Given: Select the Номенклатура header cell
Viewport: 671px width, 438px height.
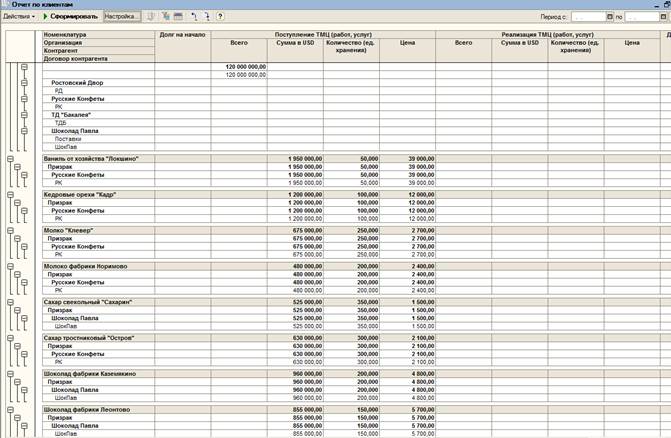Looking at the screenshot, I should click(x=98, y=35).
